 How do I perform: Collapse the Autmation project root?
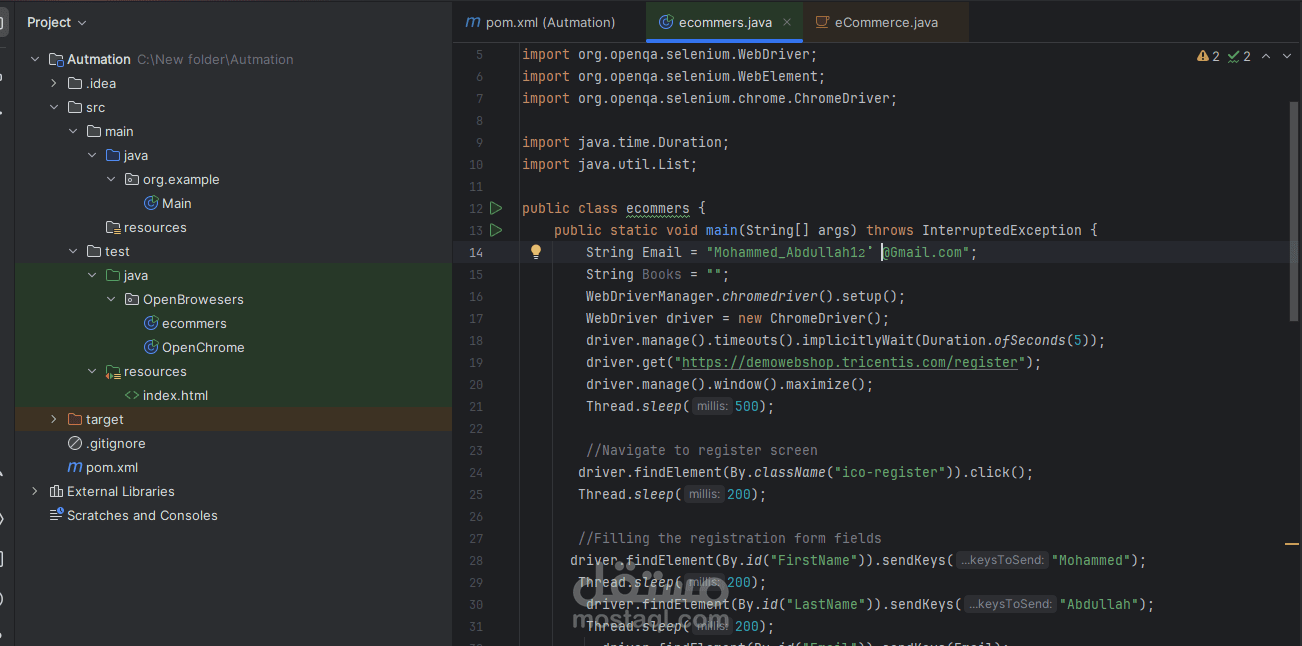(34, 59)
